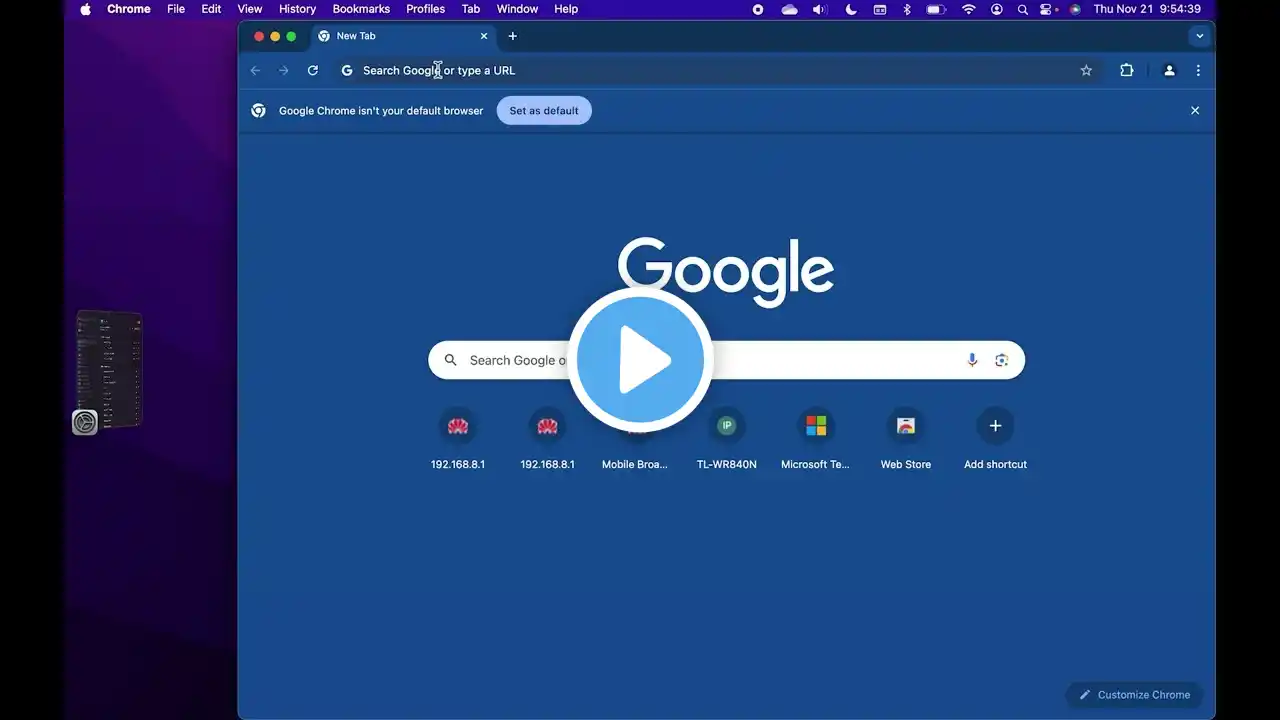Open the Apple menu
The image size is (1280, 720).
tap(85, 9)
